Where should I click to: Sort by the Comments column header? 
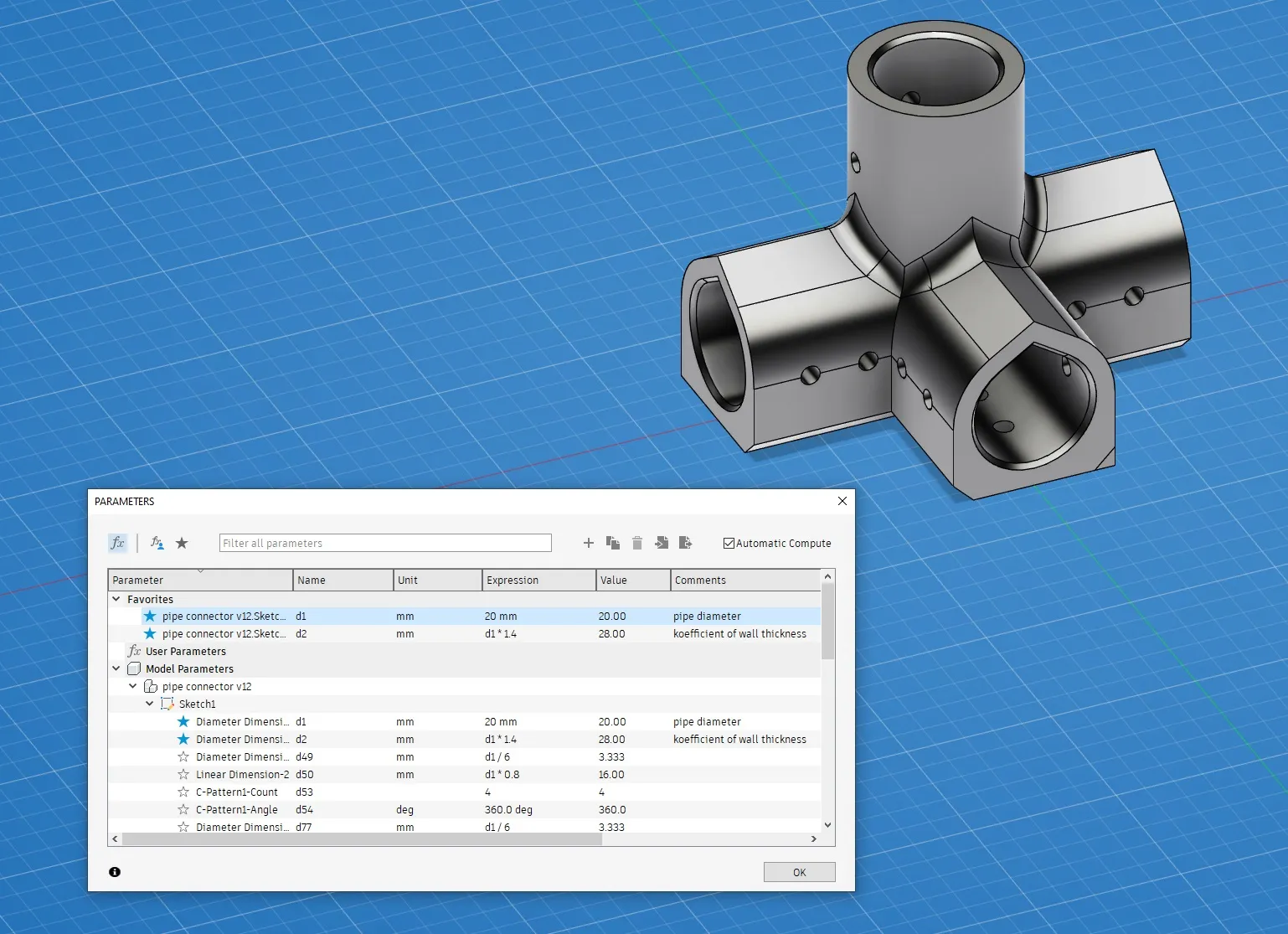point(746,580)
